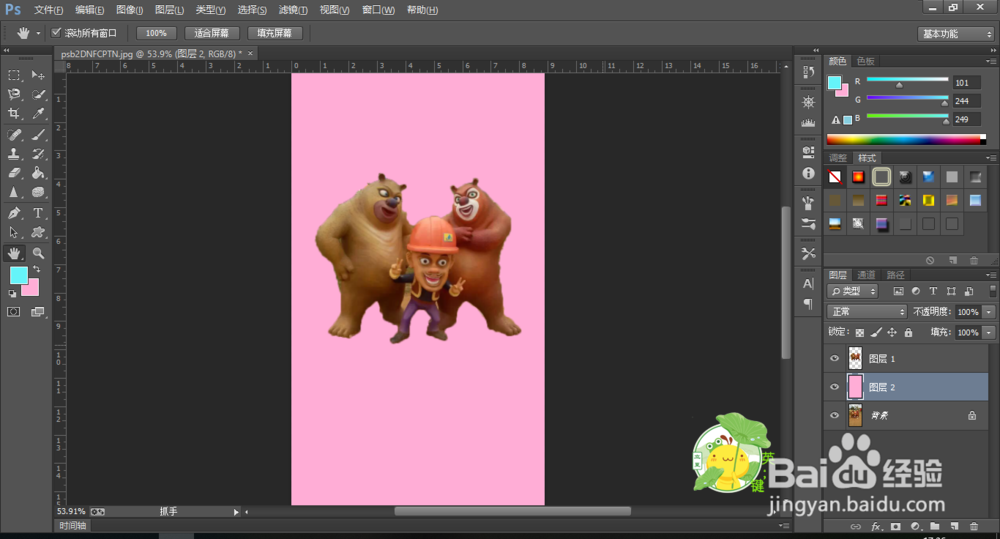Toggle the 滚动所有窗口 checkbox
The width and height of the screenshot is (1000, 539).
click(56, 33)
